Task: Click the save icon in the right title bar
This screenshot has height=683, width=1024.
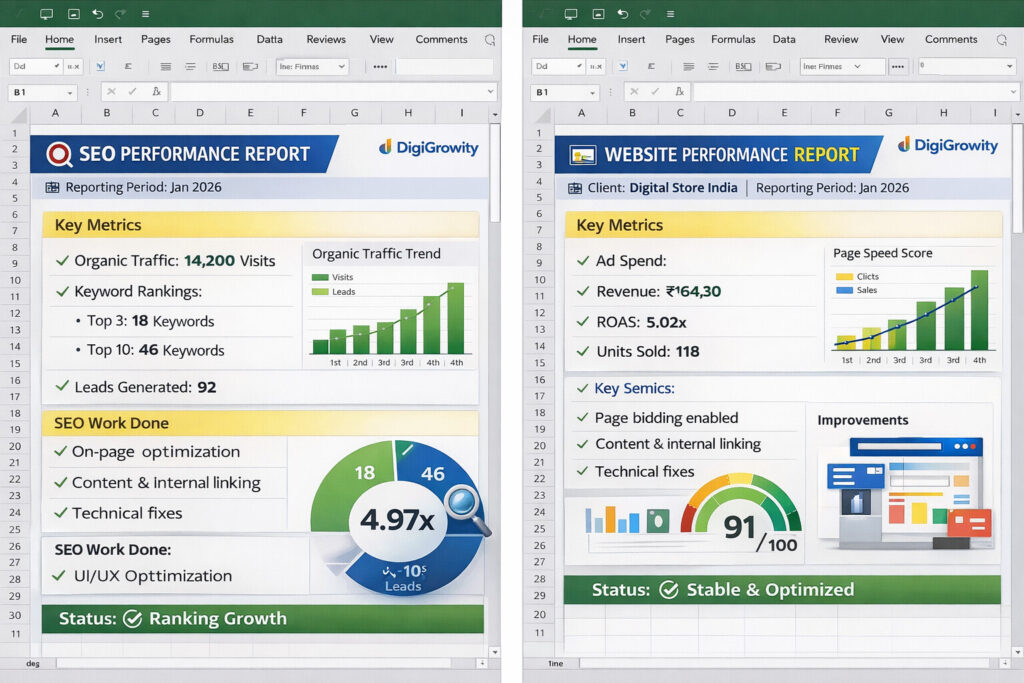Action: tap(596, 14)
